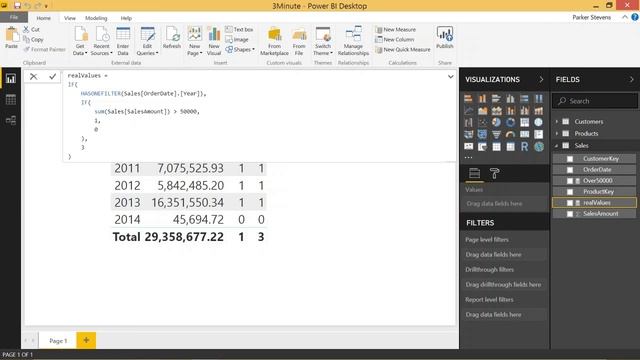
Task: Check the realValues measure checkbox
Action: 570,203
